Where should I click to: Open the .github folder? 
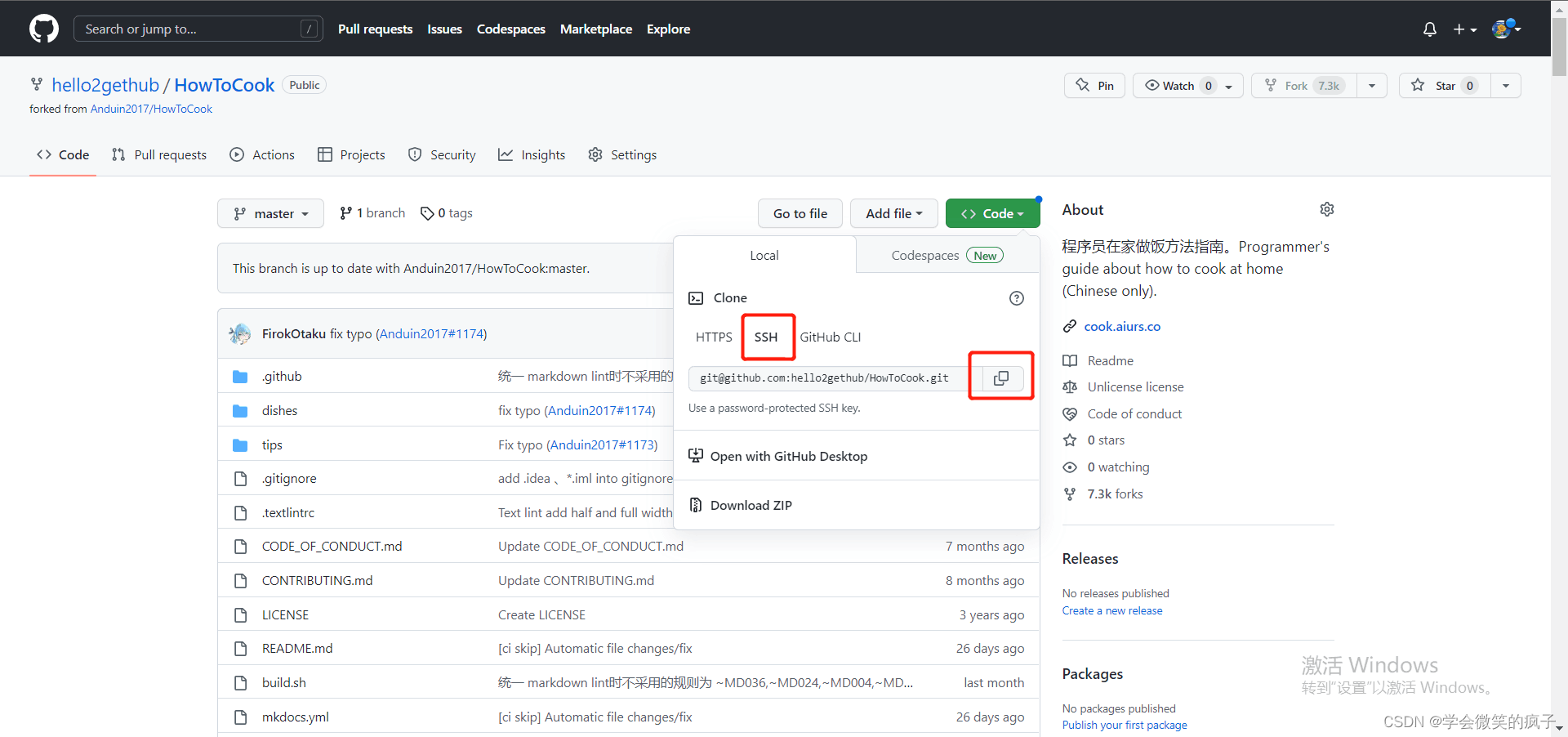pos(282,376)
